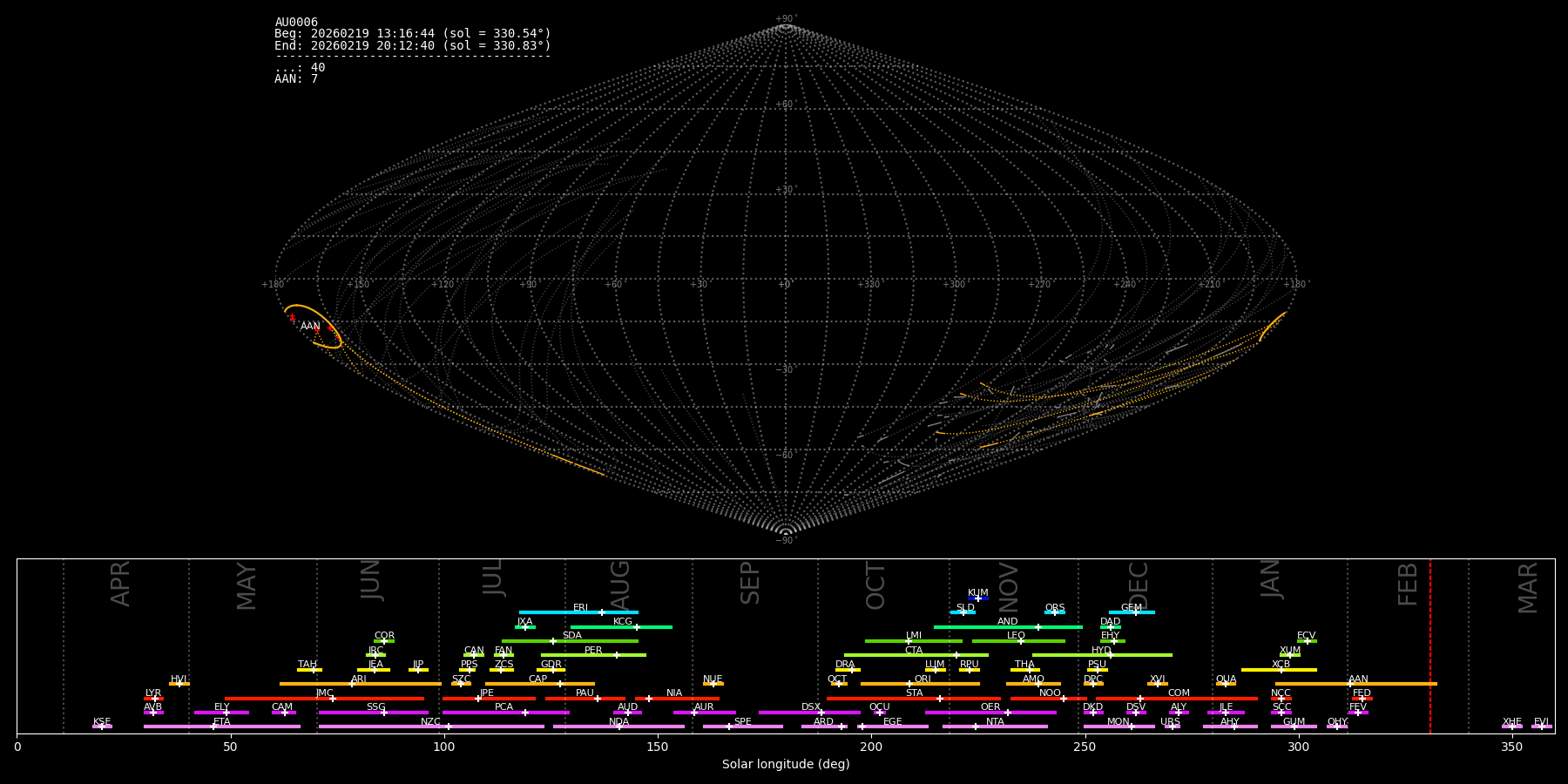1568x784 pixels.
Task: Select the HVI shower label
Action: point(179,679)
